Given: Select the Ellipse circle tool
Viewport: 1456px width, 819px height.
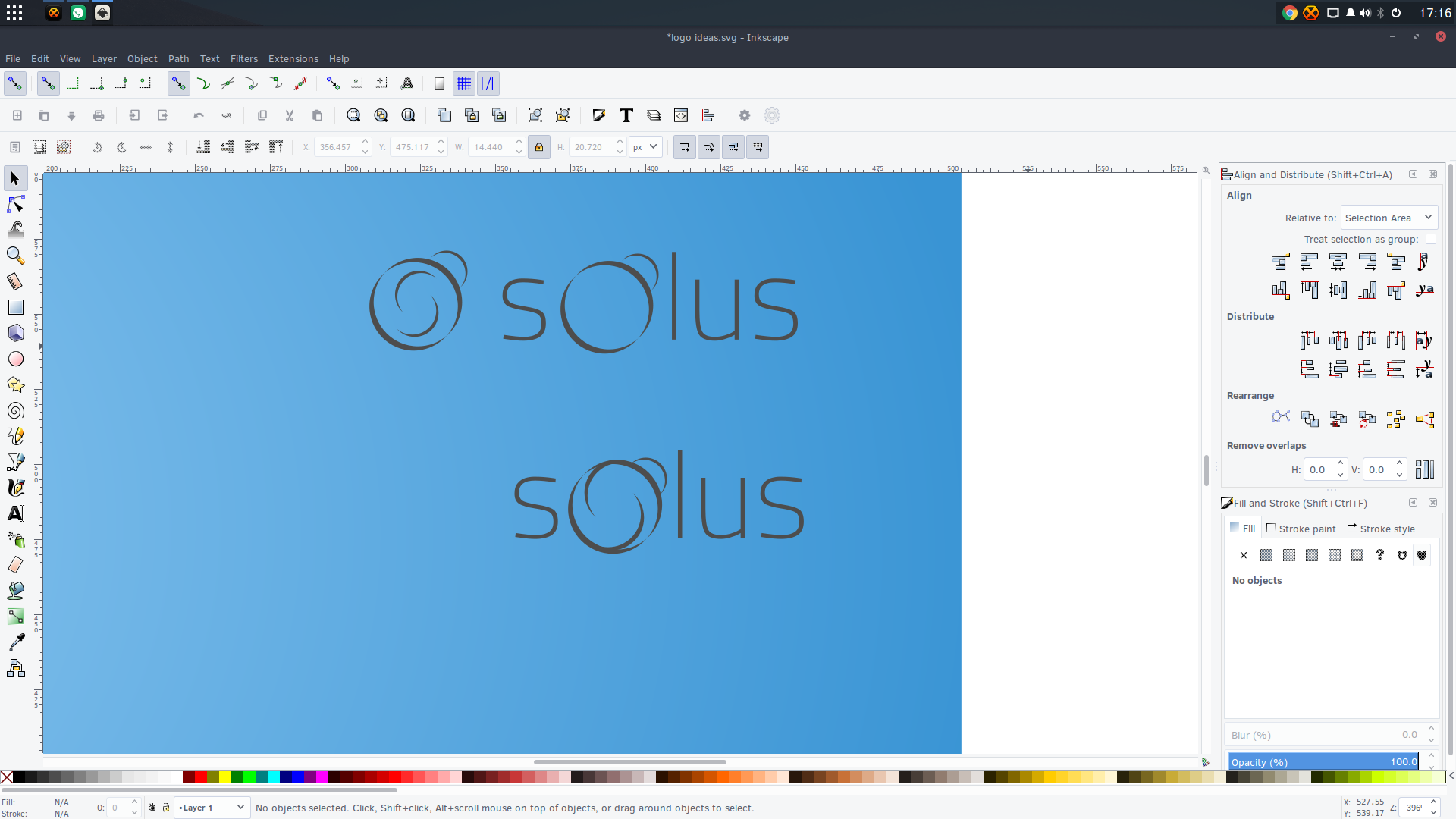Looking at the screenshot, I should coord(15,359).
